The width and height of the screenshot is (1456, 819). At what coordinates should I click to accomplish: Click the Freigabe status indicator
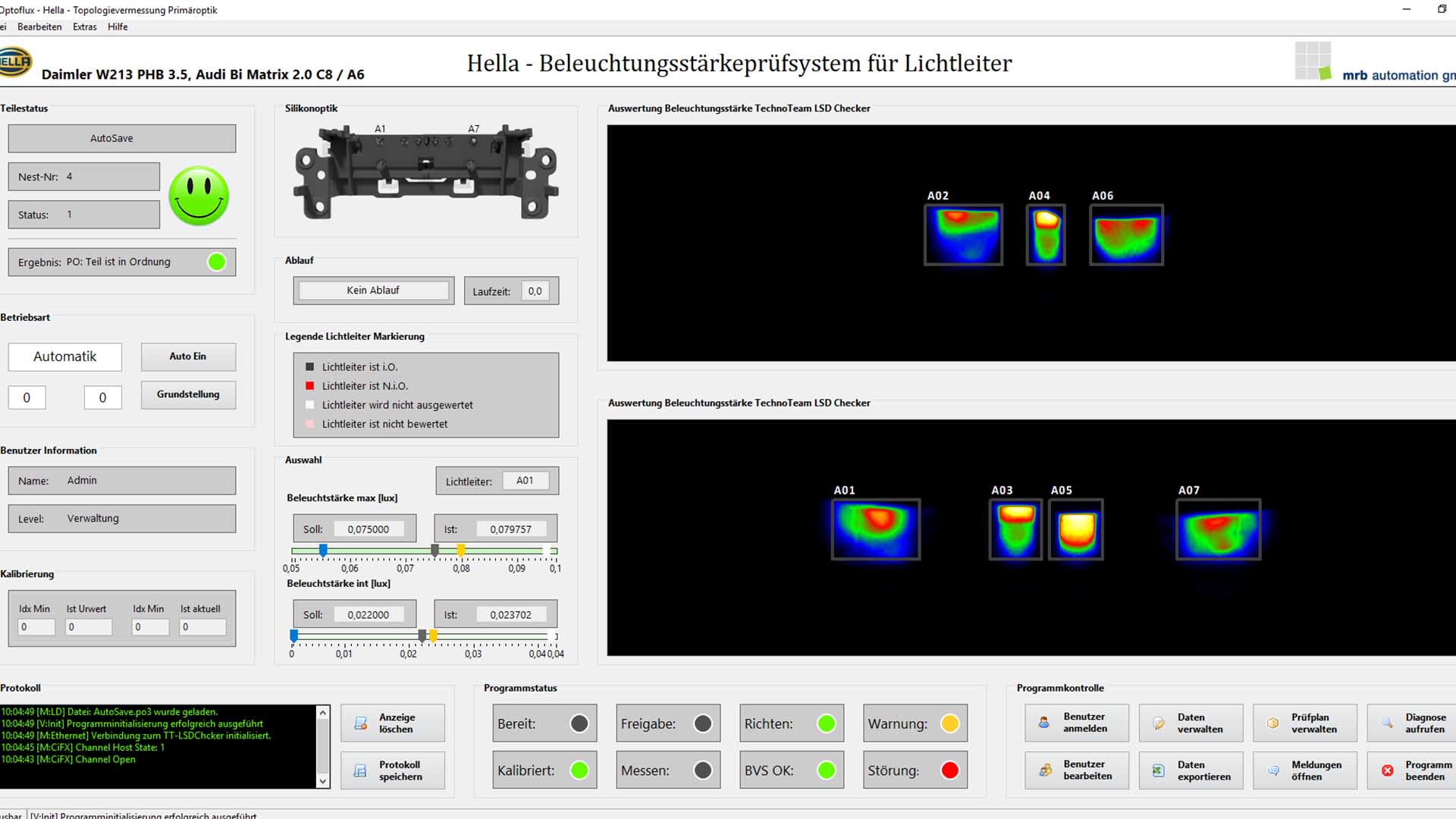point(703,723)
